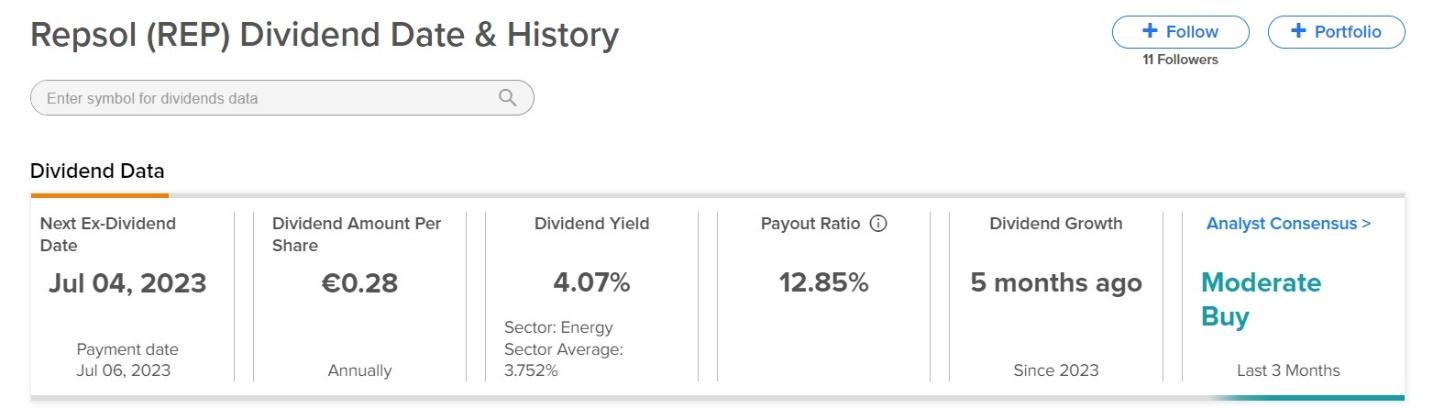Open the Analyst Consensus link
The width and height of the screenshot is (1433, 408).
click(x=1288, y=224)
